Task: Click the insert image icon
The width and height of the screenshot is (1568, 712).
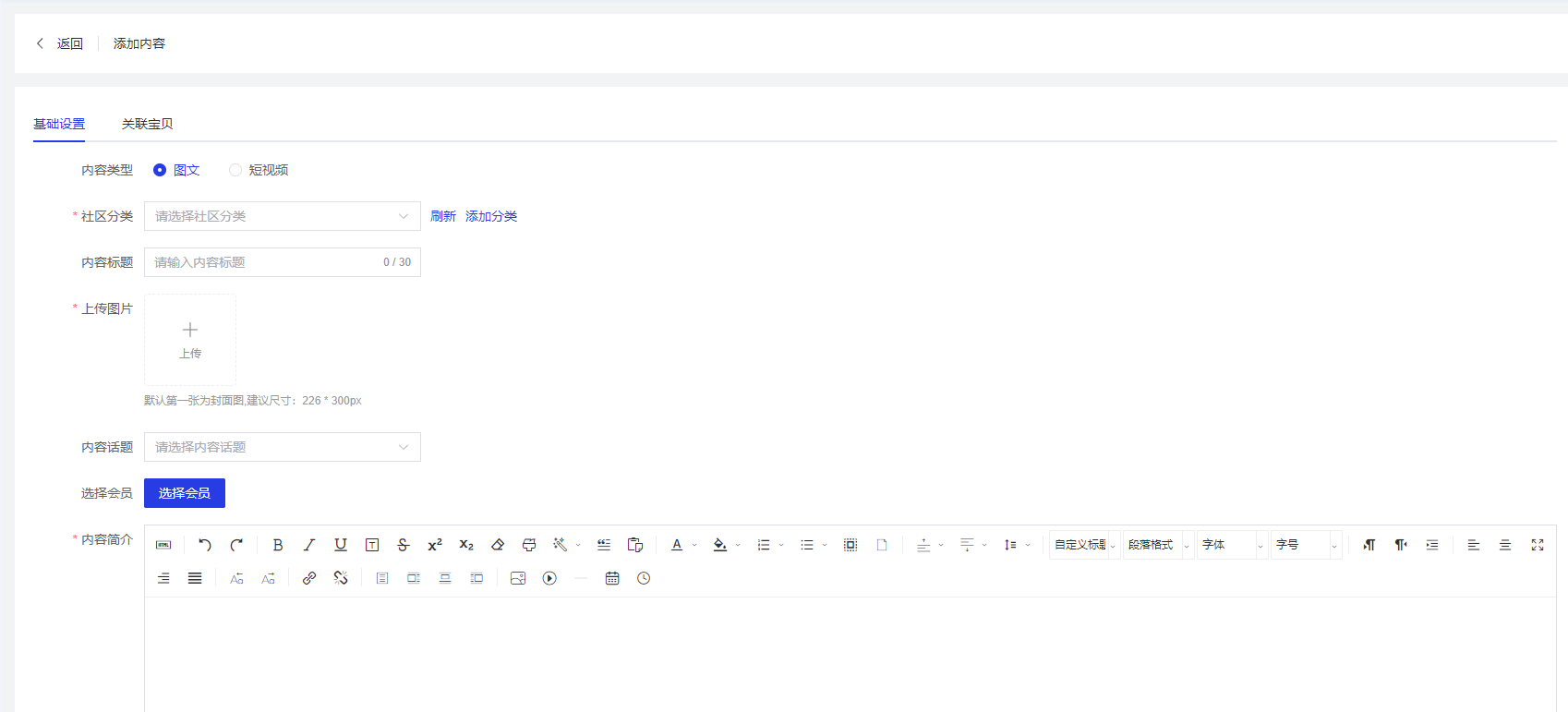Action: click(518, 578)
